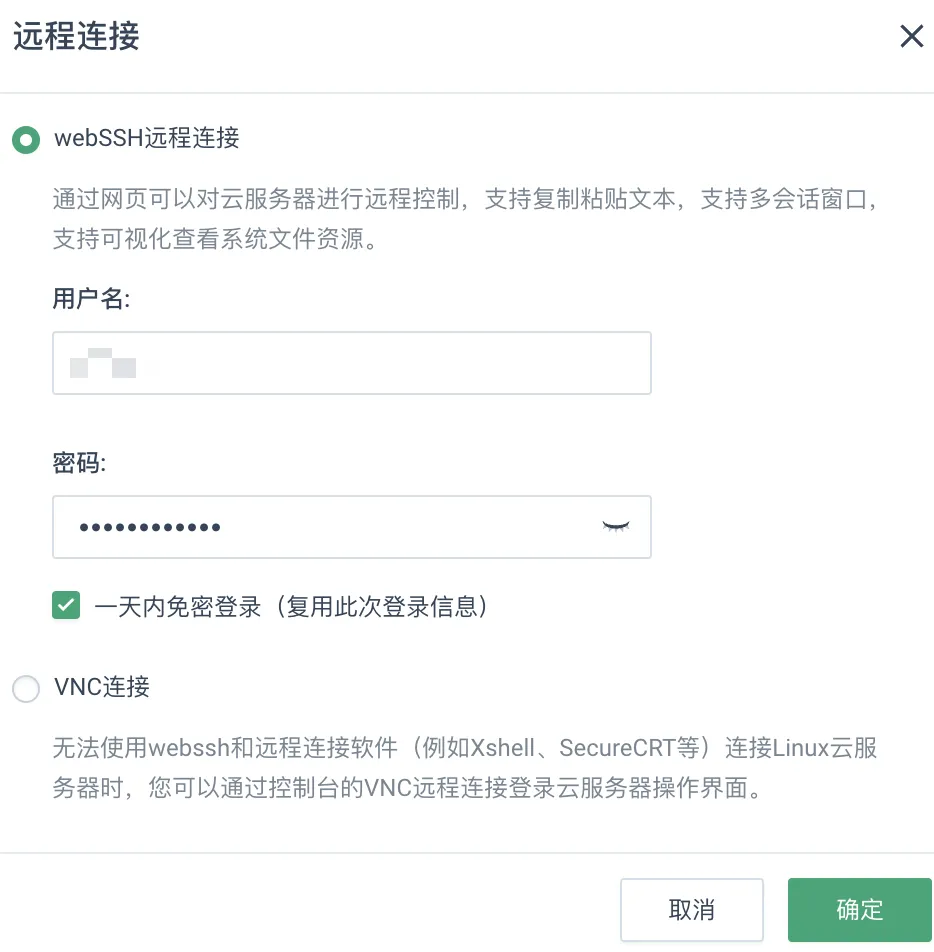Close the 远程连接 dialog with X
Viewport: 934px width, 952px height.
coord(911,36)
